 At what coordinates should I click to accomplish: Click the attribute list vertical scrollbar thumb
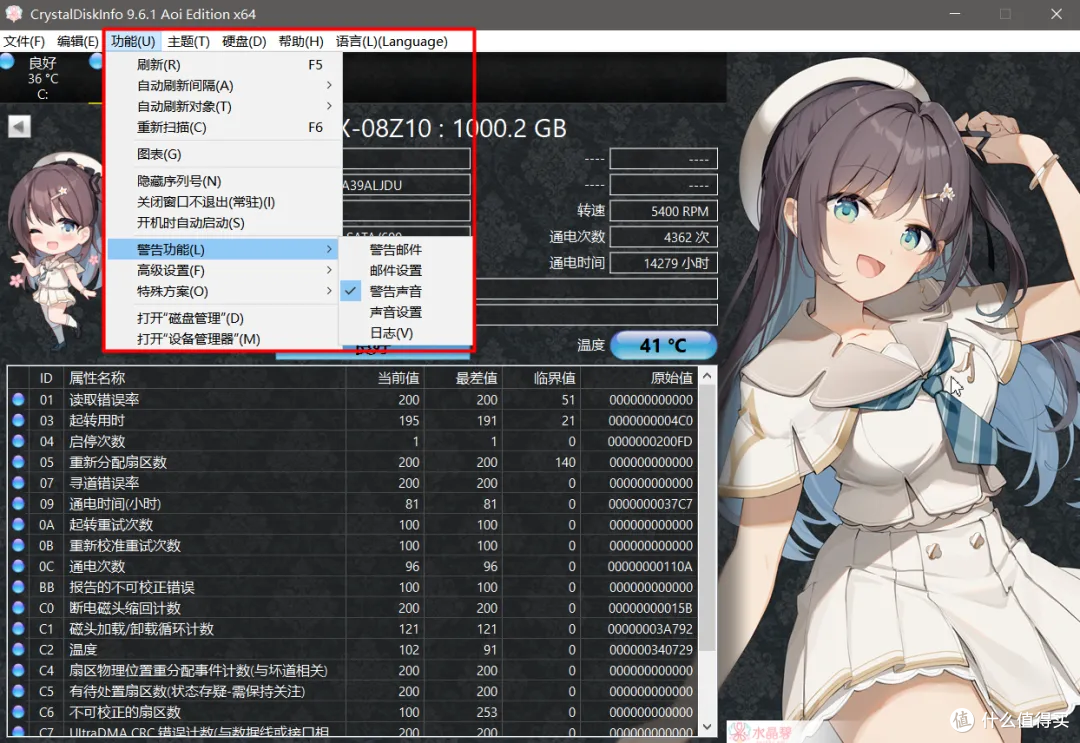pos(707,518)
